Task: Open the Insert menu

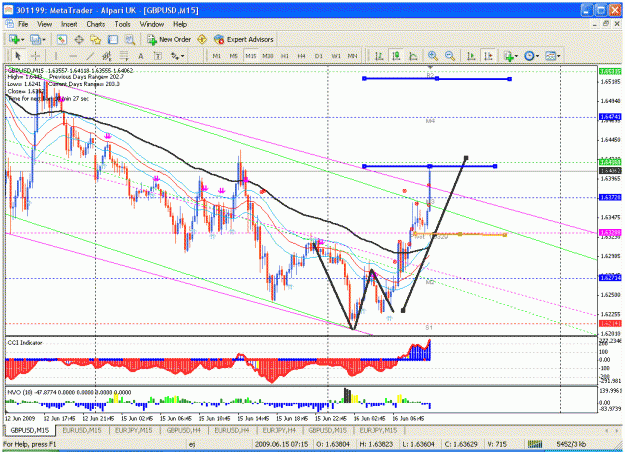Action: point(69,24)
